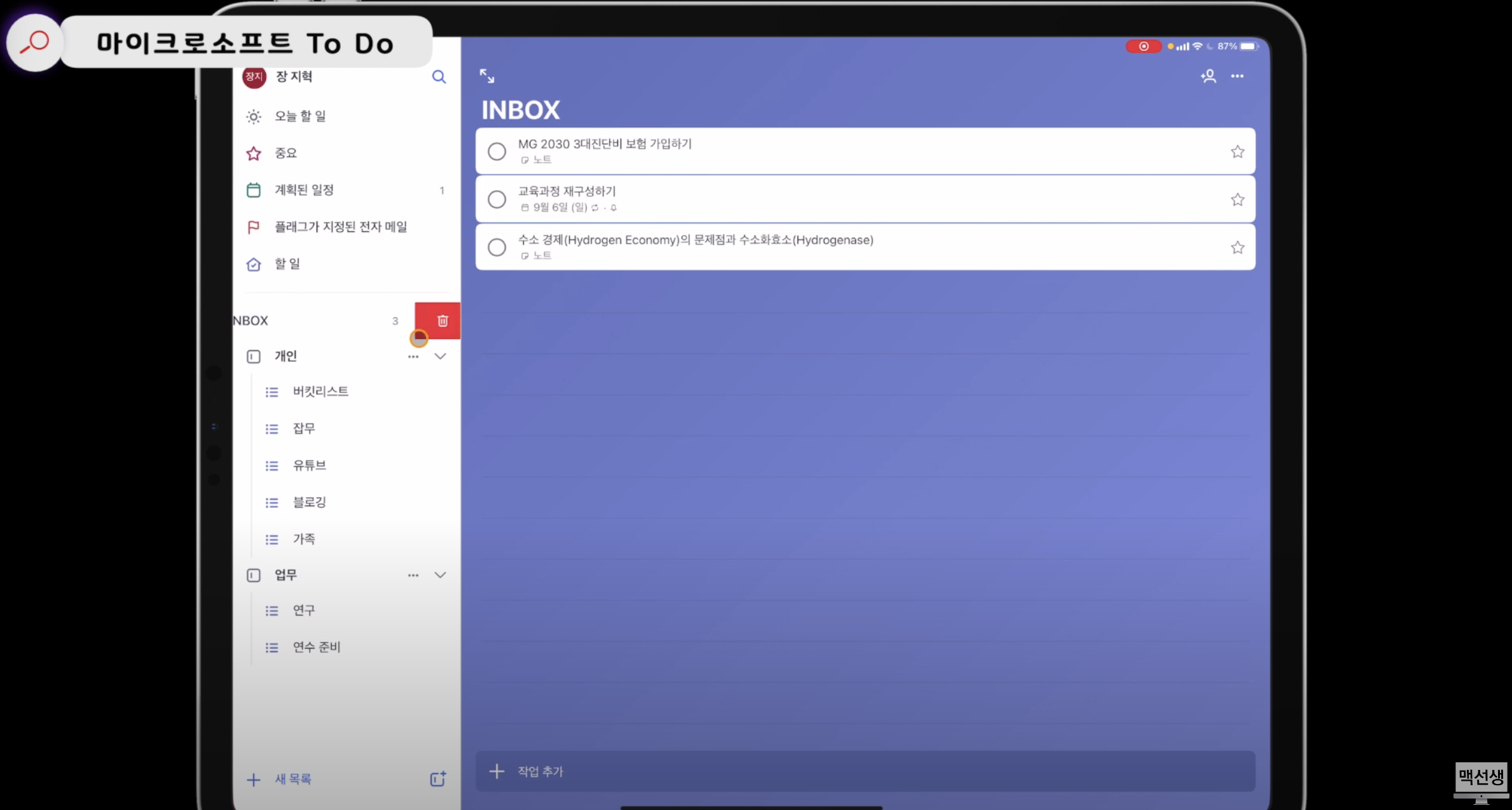The width and height of the screenshot is (1512, 810).
Task: Click 새 목록 to add list
Action: (x=292, y=779)
